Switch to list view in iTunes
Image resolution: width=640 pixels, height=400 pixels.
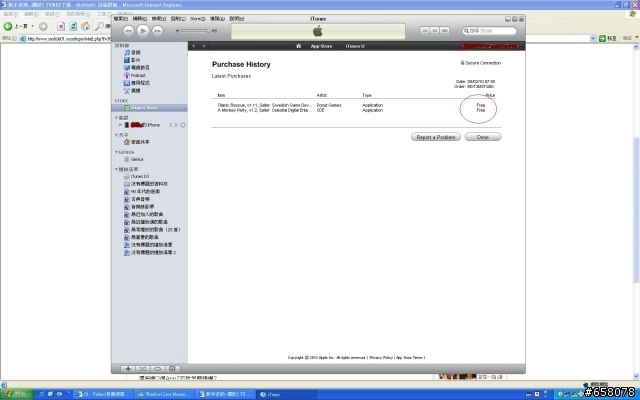click(425, 31)
